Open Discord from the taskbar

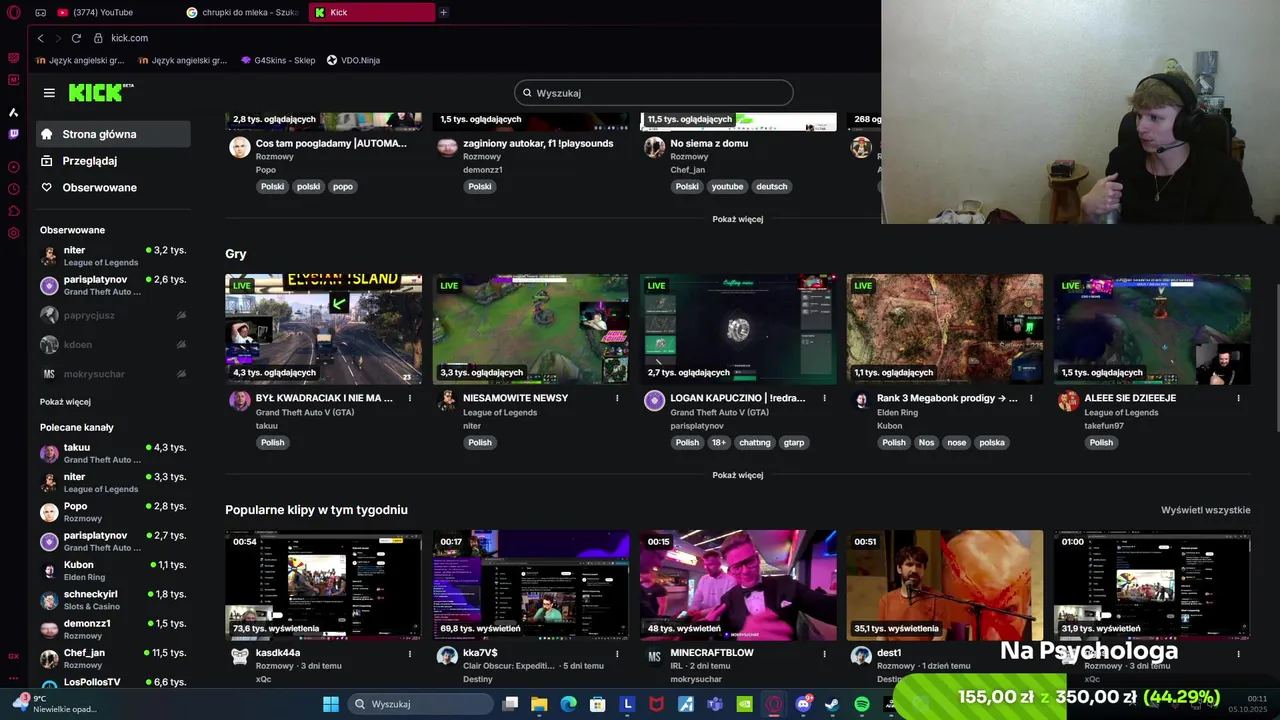click(x=803, y=704)
